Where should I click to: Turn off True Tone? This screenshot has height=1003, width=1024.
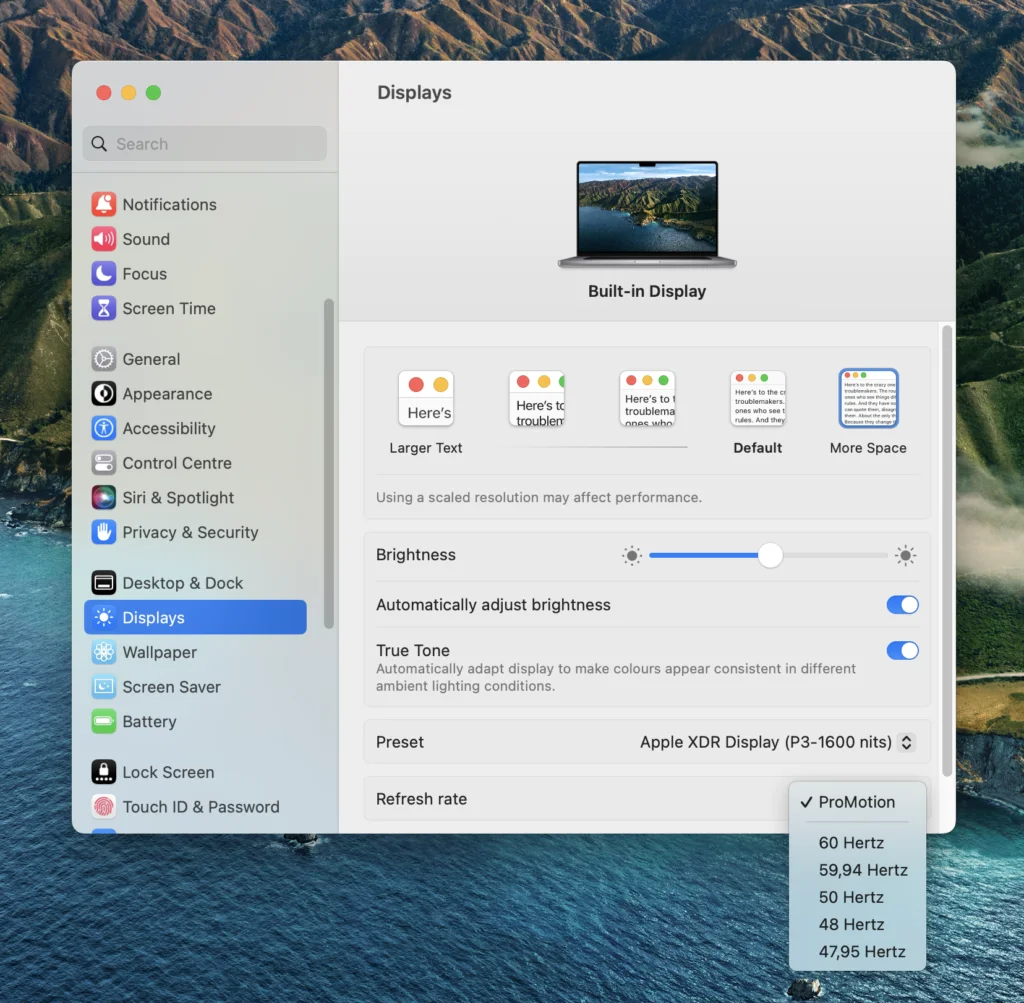[x=902, y=650]
